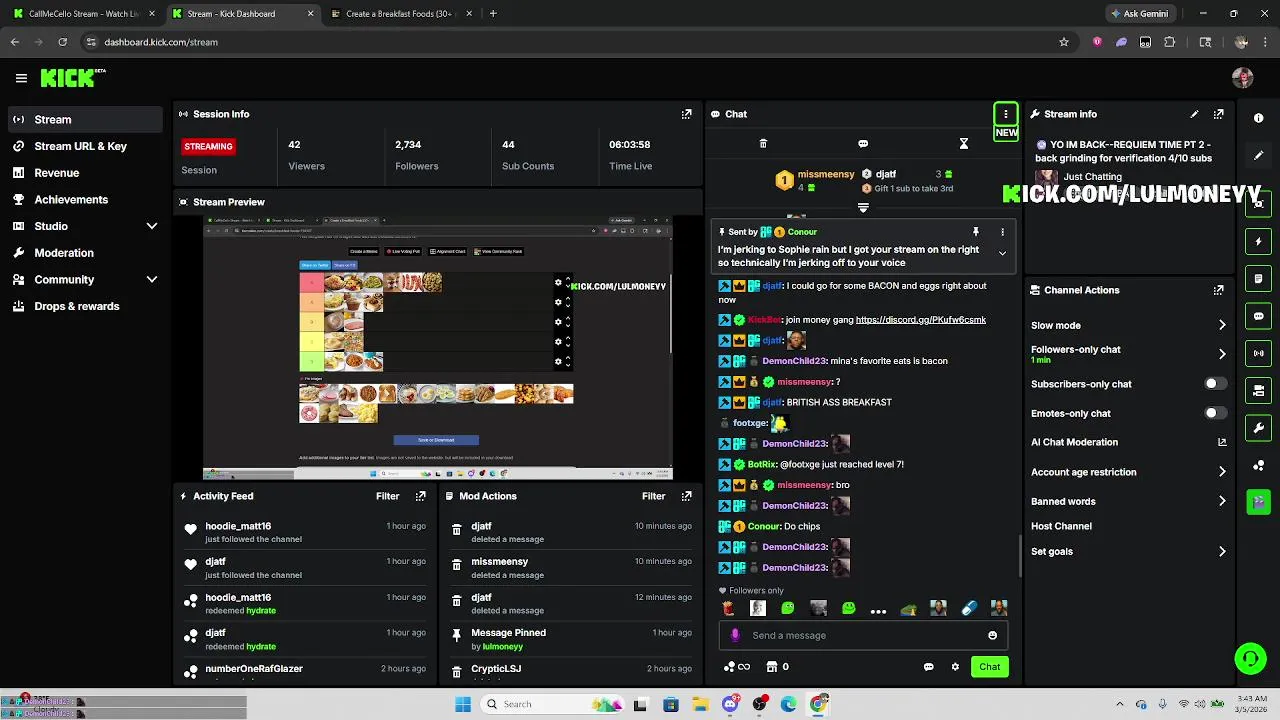Click the green Chat send button

point(989,667)
